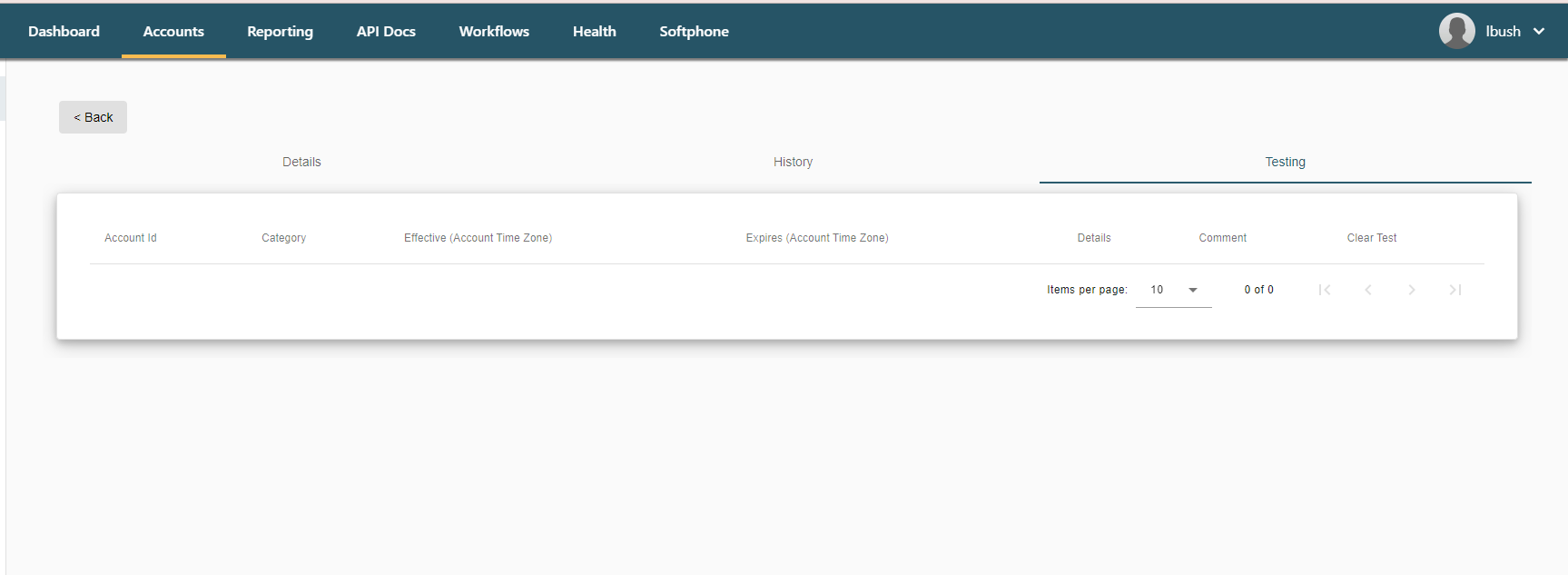Viewport: 1568px width, 575px height.
Task: Select the Accounts navigation tab
Action: (x=173, y=32)
